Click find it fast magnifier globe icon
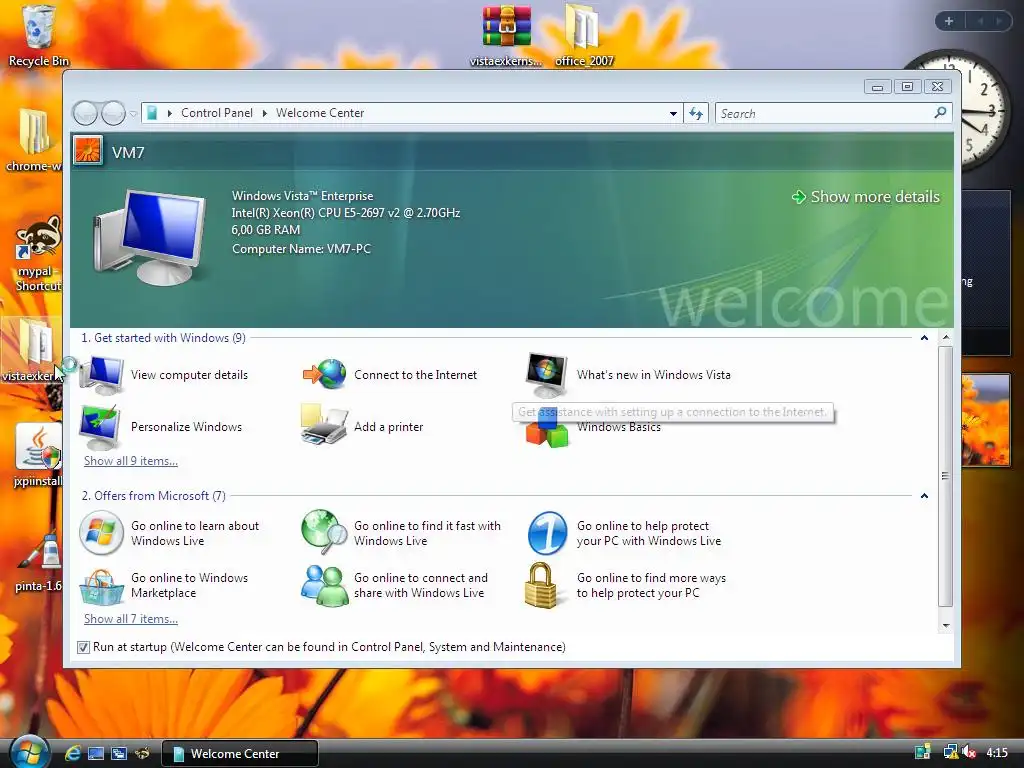The width and height of the screenshot is (1024, 768). click(325, 531)
